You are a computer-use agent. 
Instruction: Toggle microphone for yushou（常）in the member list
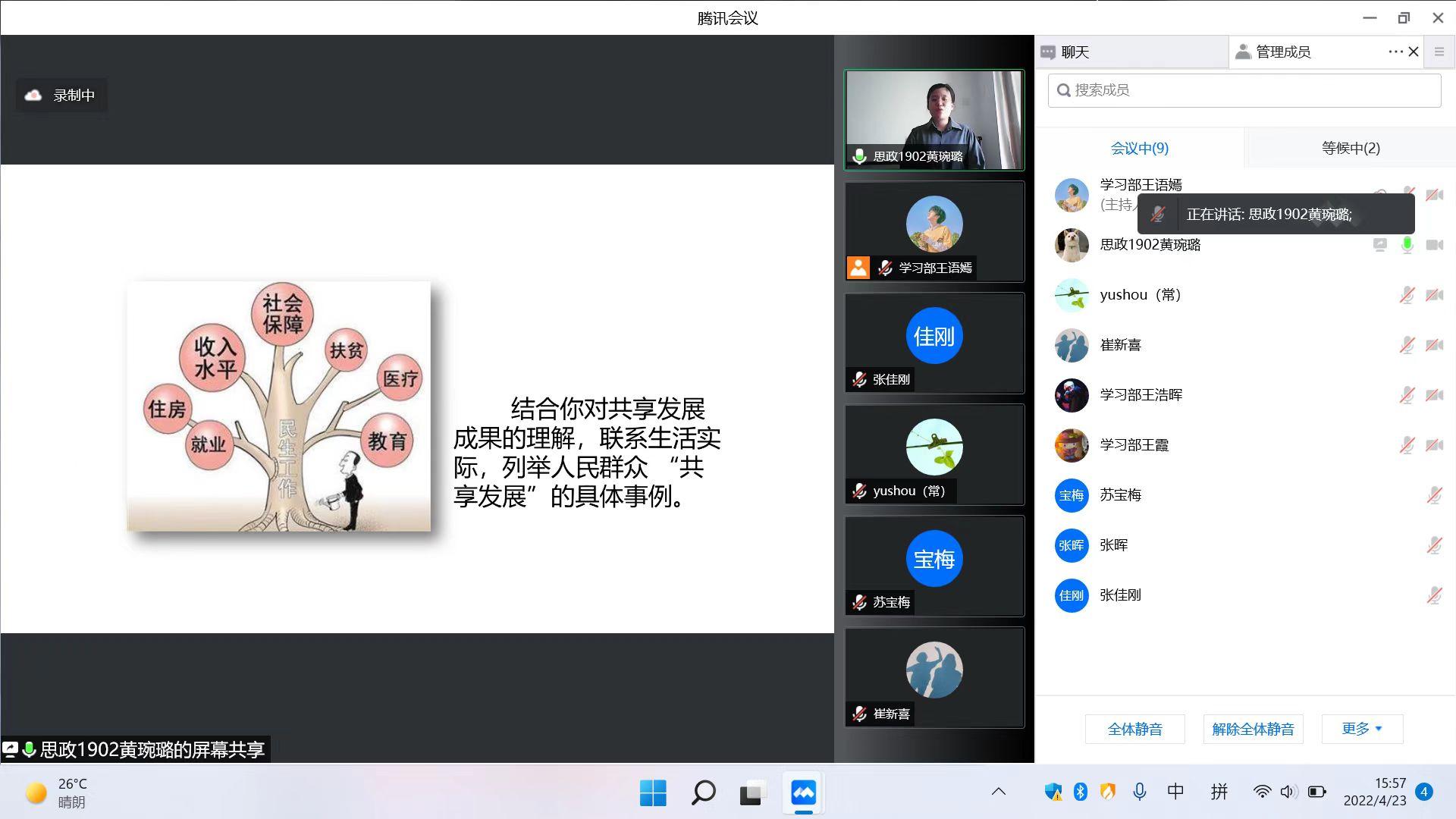click(1407, 295)
